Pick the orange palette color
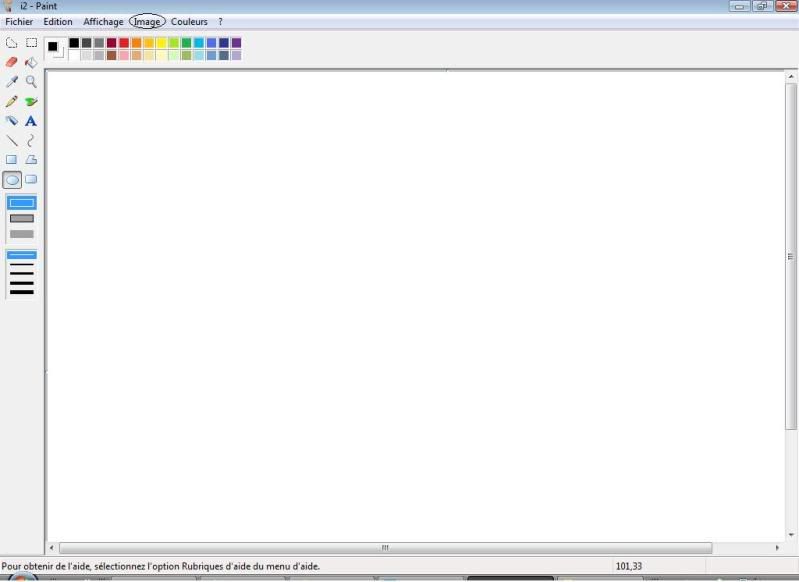Screen dimensions: 799x582 click(137, 43)
